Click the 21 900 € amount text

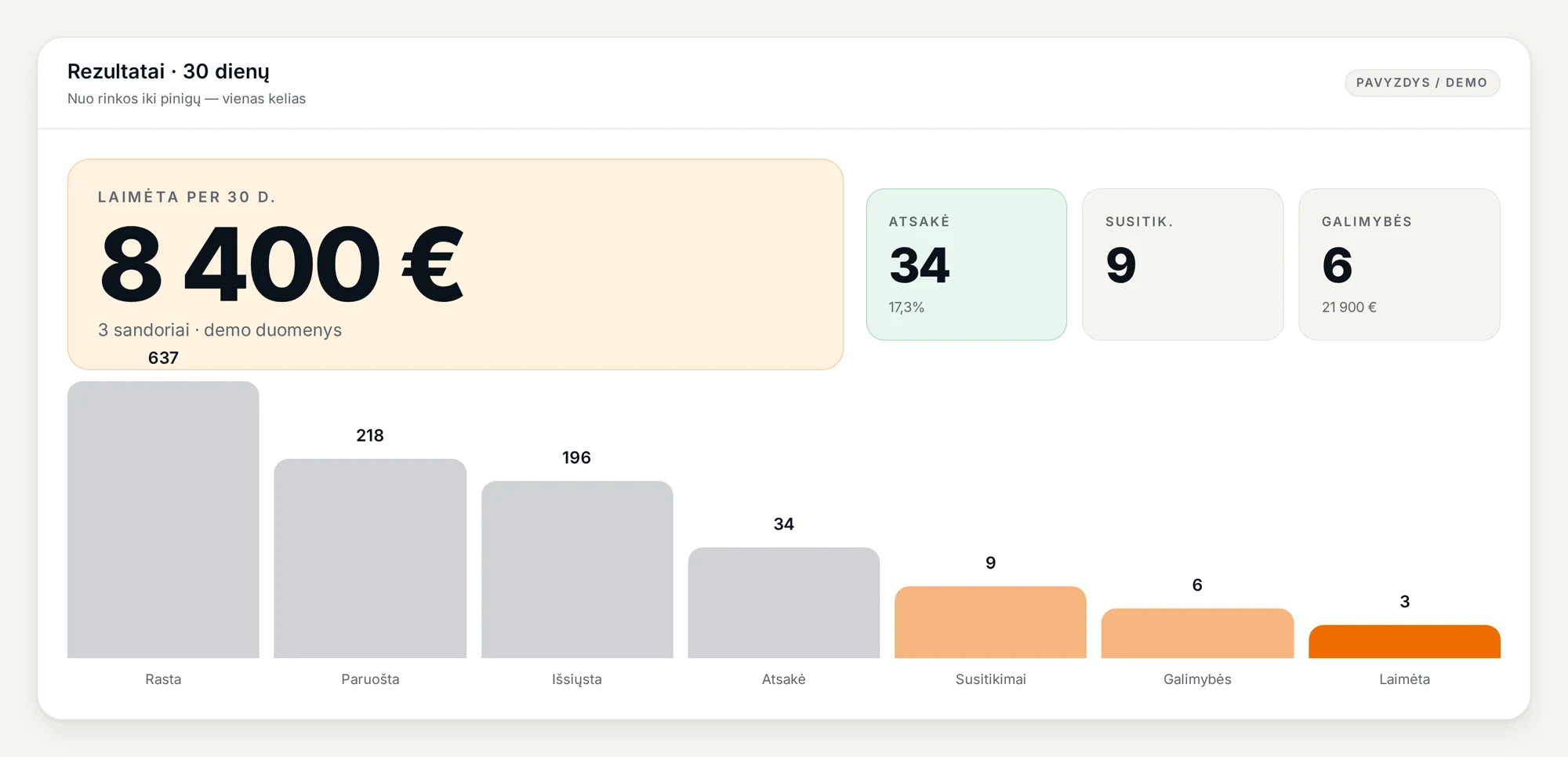[x=1349, y=308]
